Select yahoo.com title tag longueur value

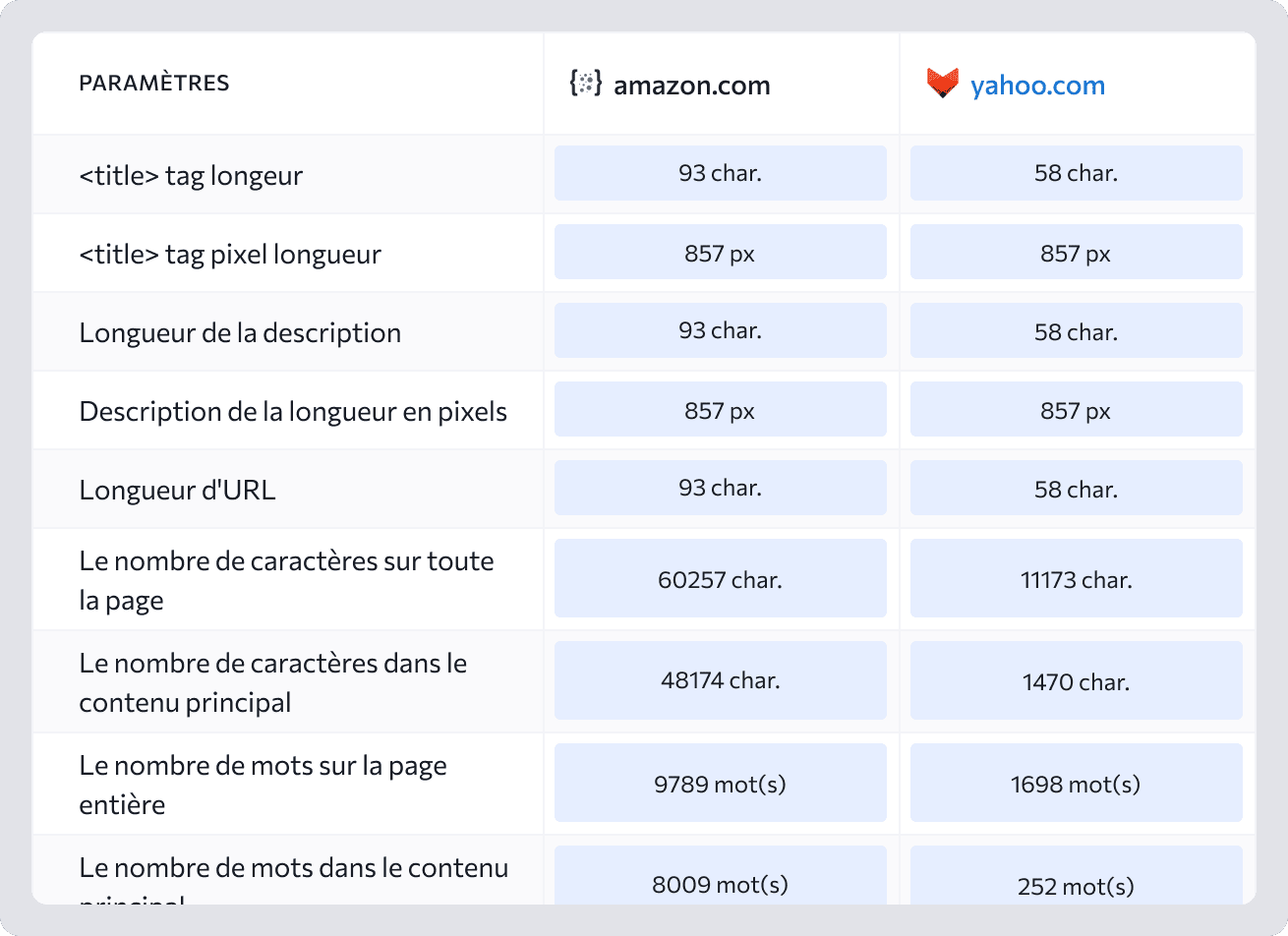click(1077, 173)
